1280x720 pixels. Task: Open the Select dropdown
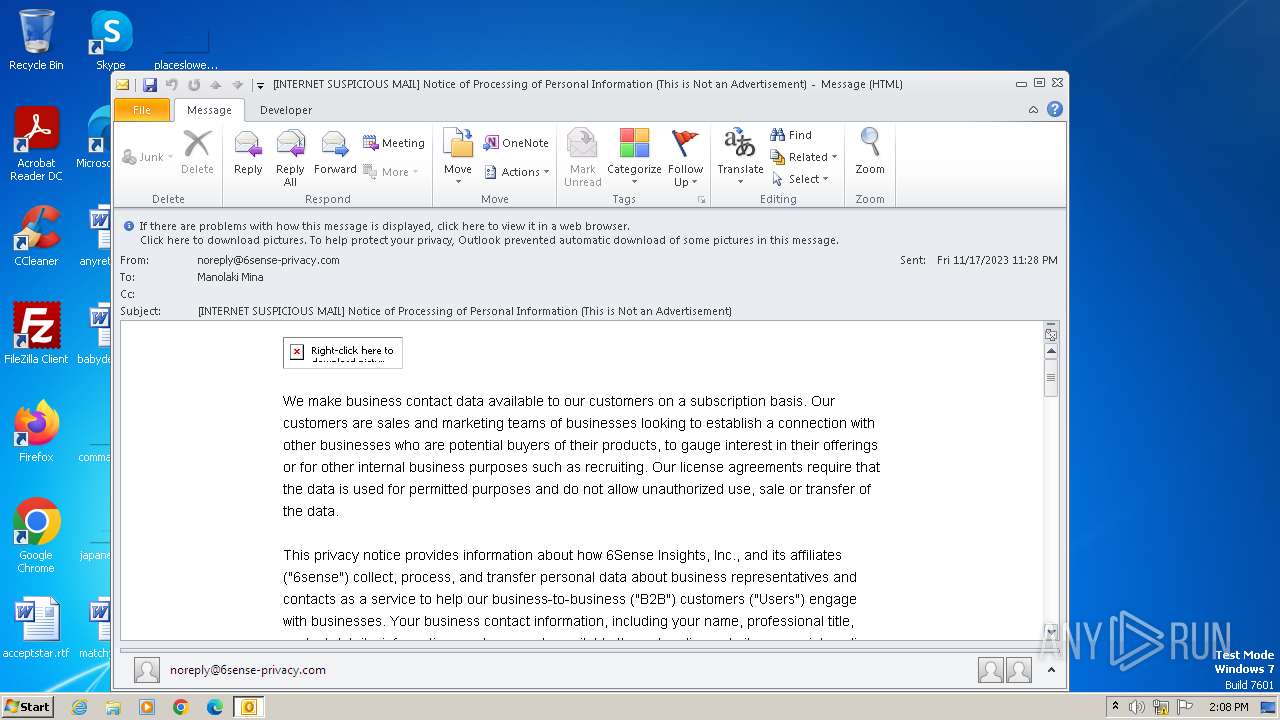[801, 179]
